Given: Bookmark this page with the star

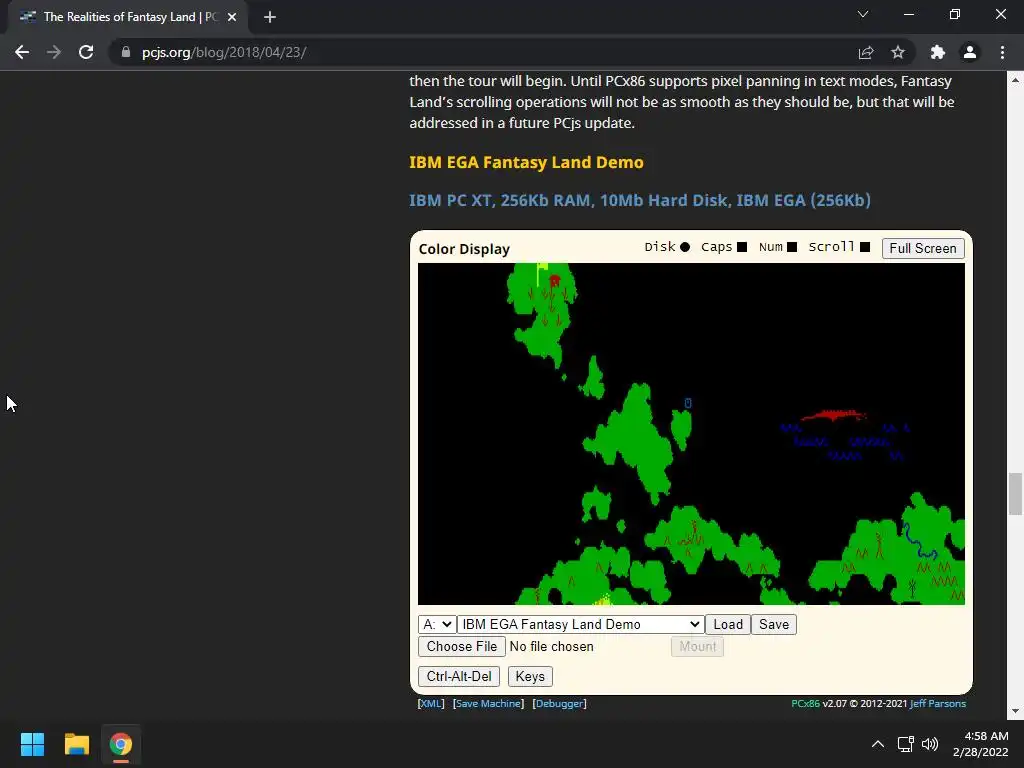Looking at the screenshot, I should 898,52.
